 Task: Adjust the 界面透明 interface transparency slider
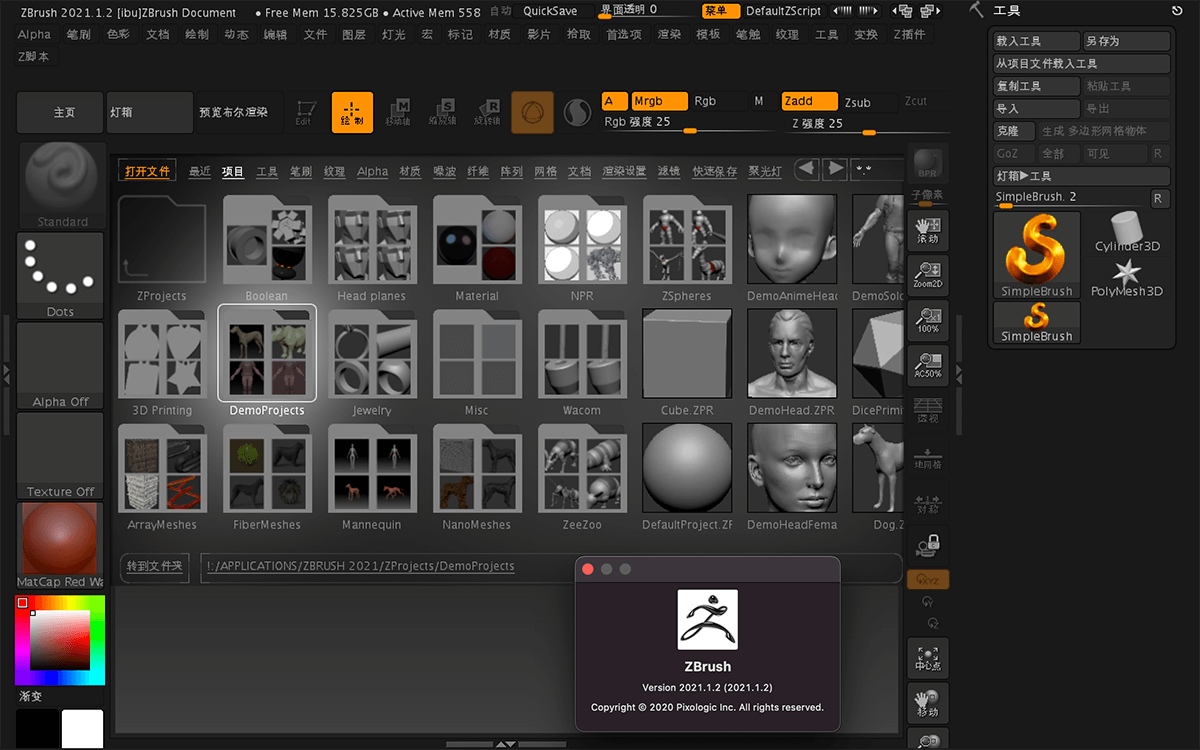(x=646, y=11)
